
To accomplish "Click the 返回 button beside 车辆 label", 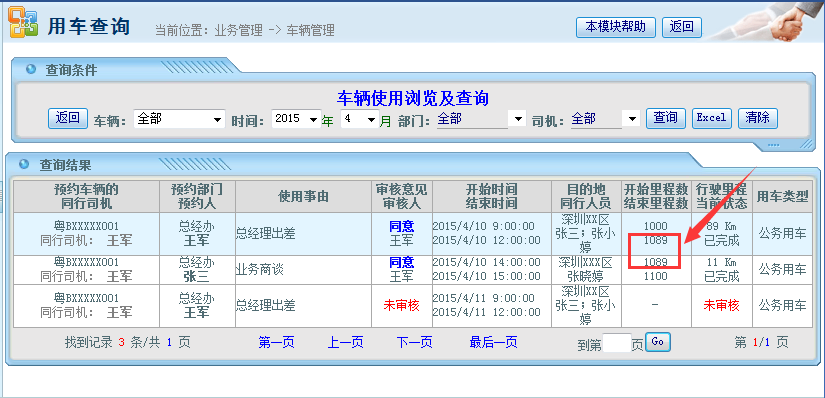I will point(68,118).
